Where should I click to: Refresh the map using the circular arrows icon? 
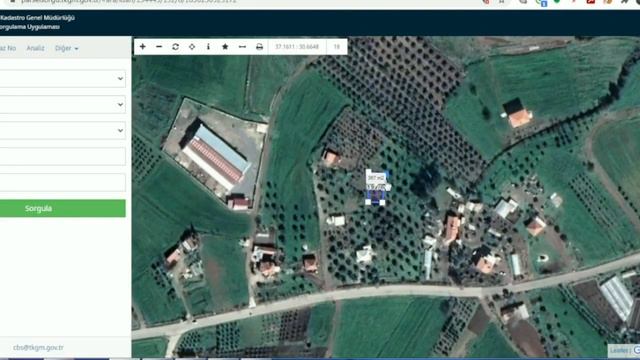coord(176,47)
